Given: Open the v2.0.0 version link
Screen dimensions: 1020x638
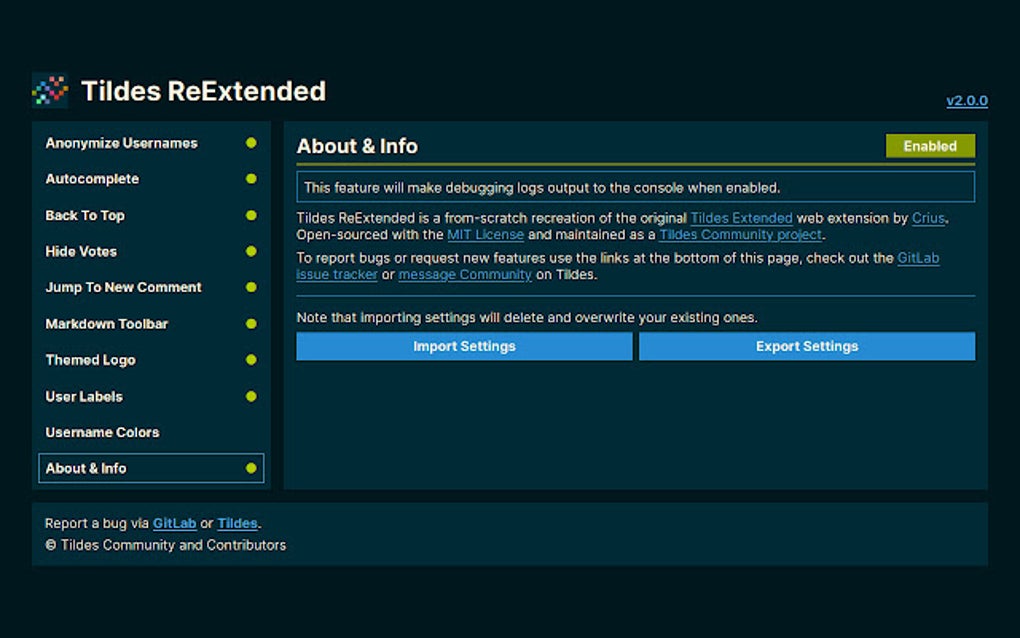Looking at the screenshot, I should [x=966, y=100].
